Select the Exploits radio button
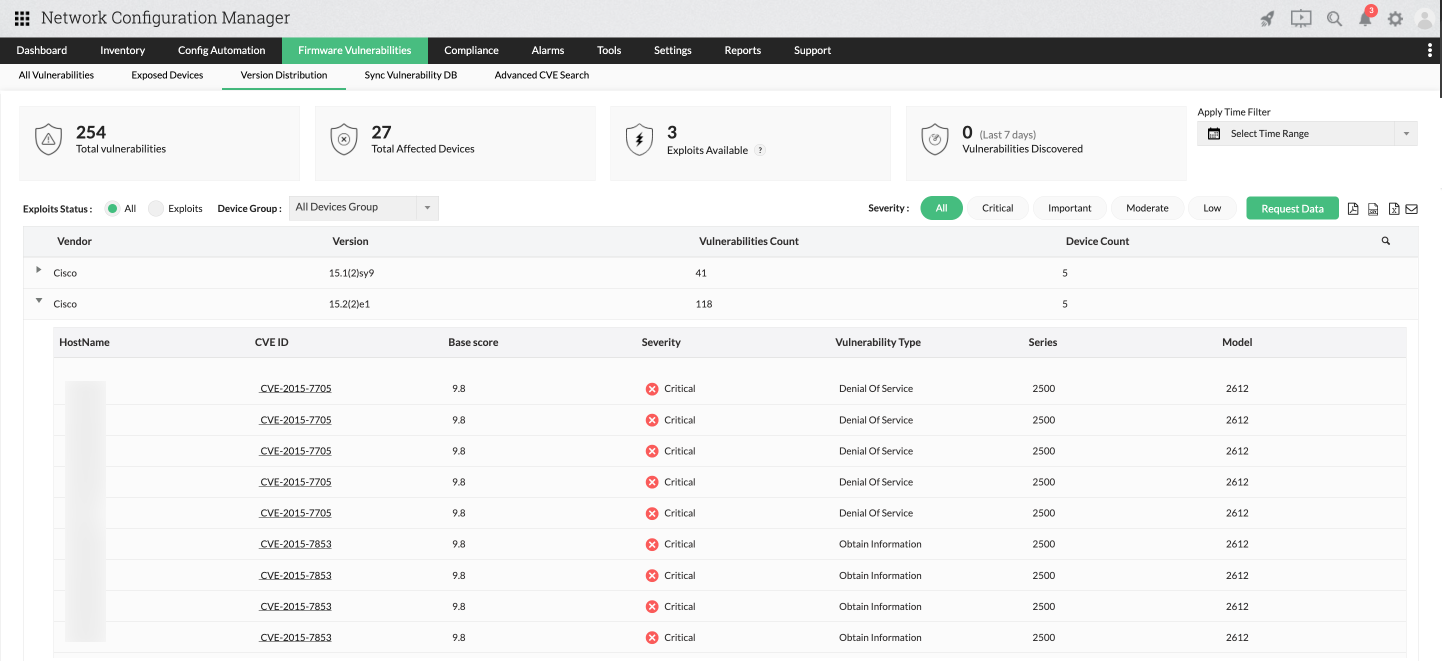This screenshot has height=661, width=1442. [156, 208]
